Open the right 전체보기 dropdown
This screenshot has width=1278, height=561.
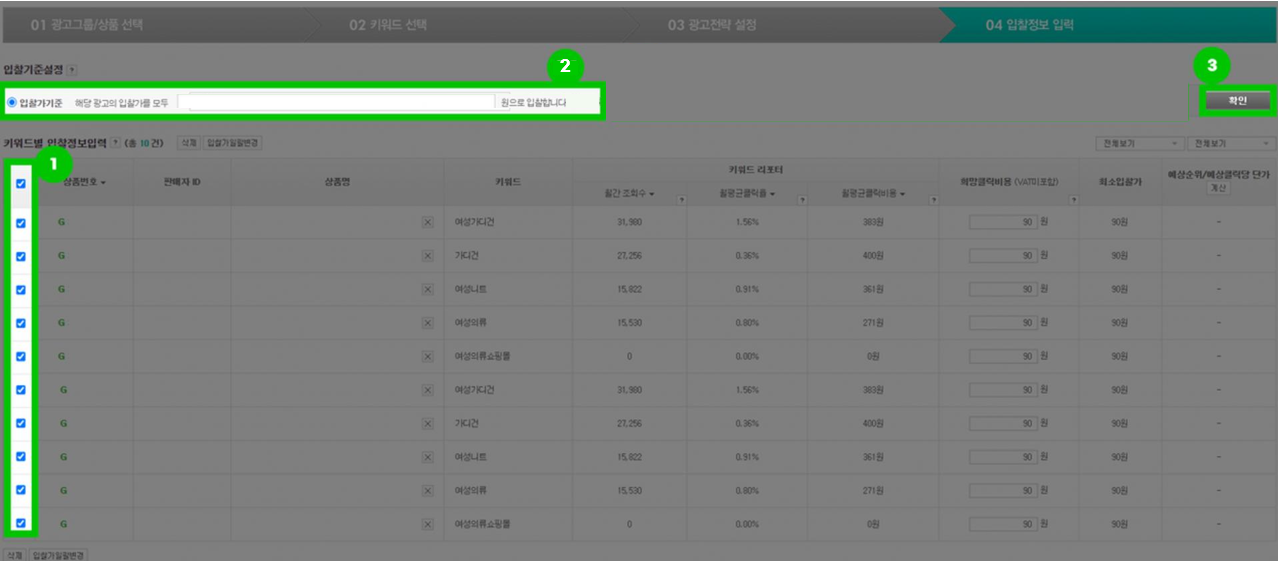[1231, 144]
